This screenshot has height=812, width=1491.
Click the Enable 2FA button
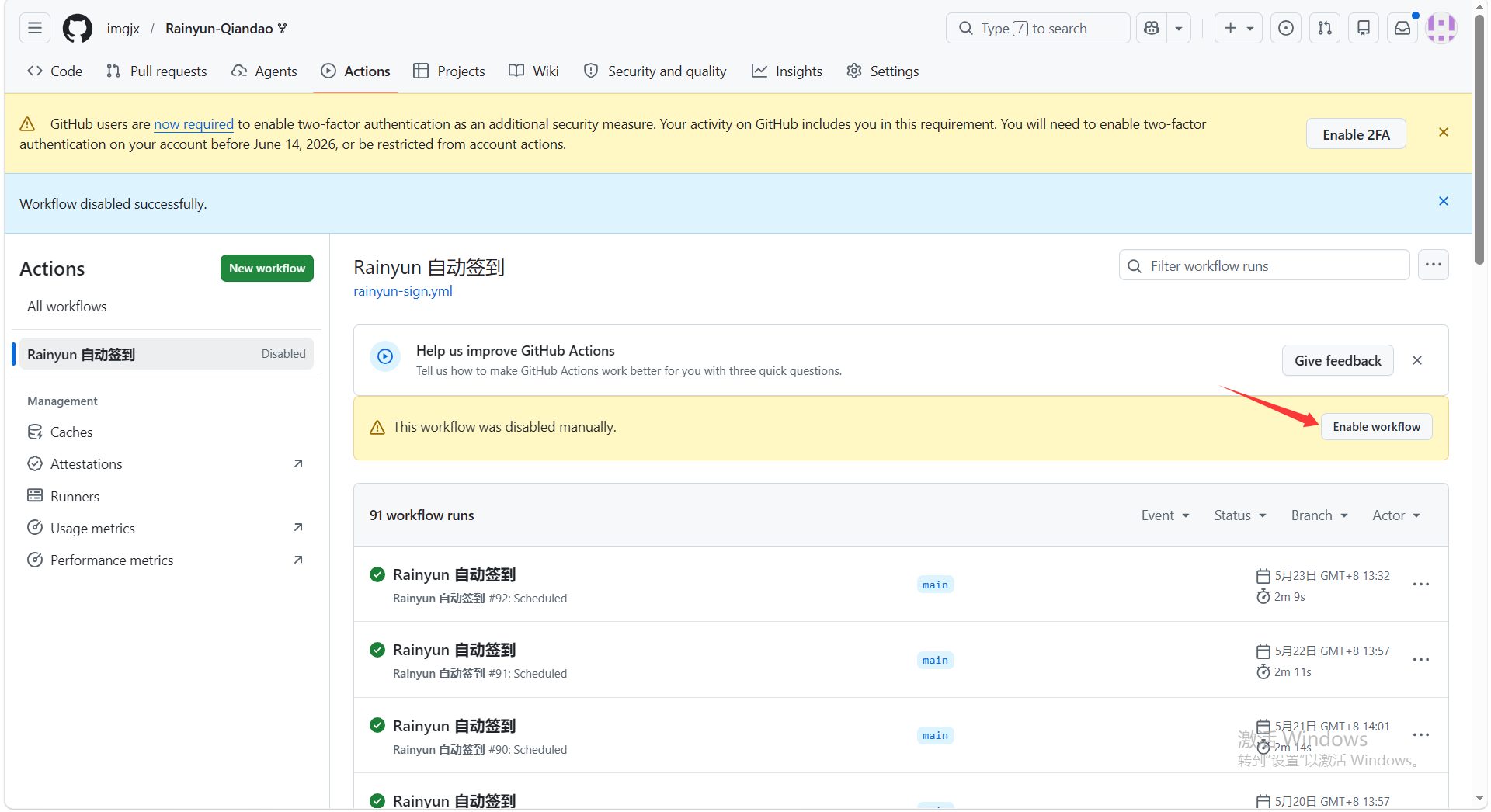coord(1356,134)
